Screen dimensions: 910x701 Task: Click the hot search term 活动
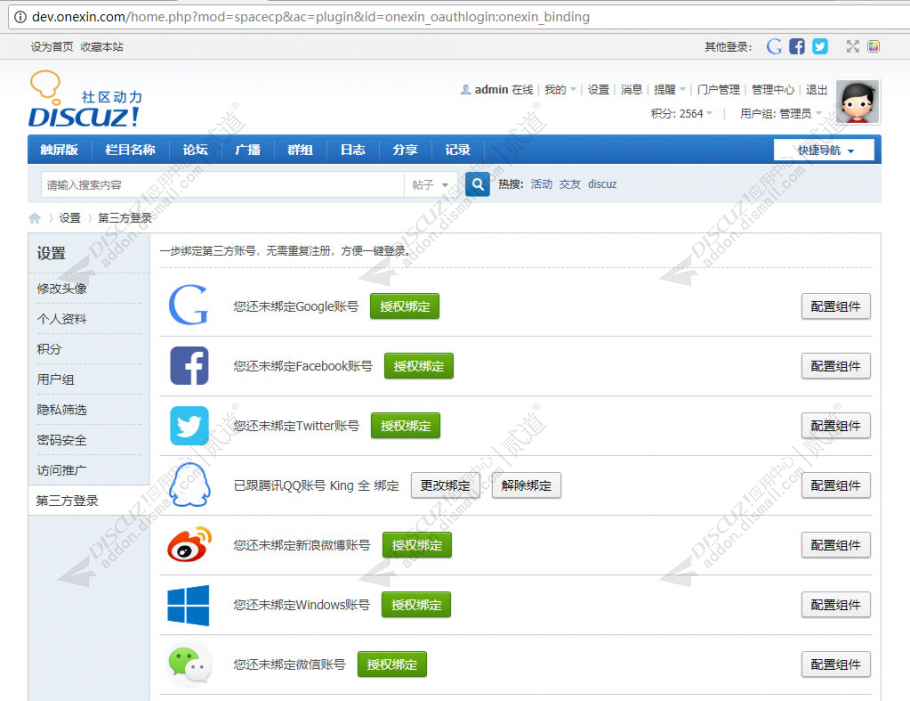click(541, 184)
